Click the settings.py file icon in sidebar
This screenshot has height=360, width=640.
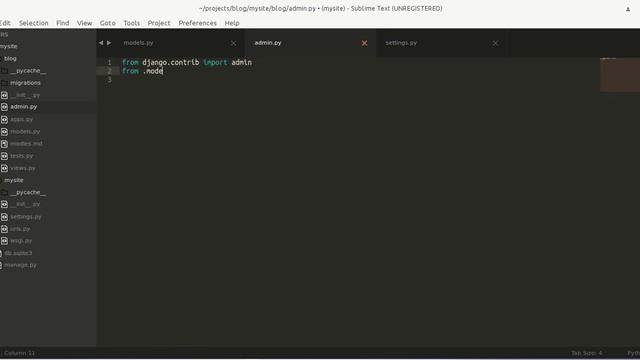click(4, 217)
